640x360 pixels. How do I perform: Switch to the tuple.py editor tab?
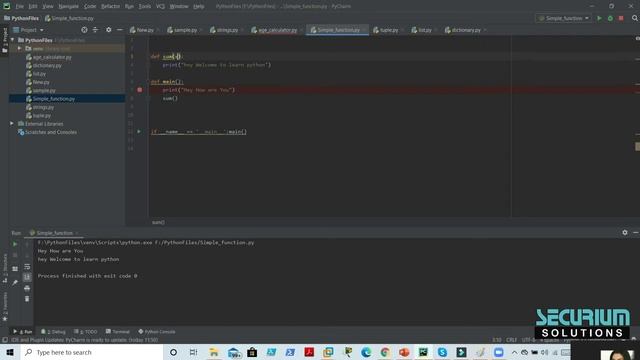pyautogui.click(x=388, y=30)
